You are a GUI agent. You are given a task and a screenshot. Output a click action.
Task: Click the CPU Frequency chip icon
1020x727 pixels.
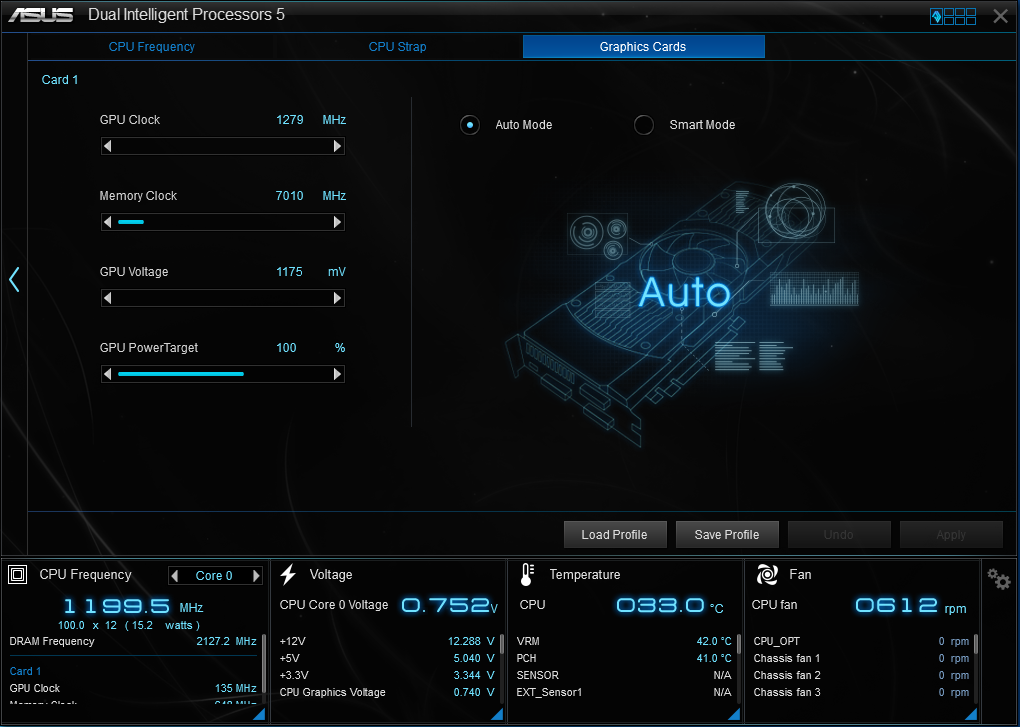18,575
